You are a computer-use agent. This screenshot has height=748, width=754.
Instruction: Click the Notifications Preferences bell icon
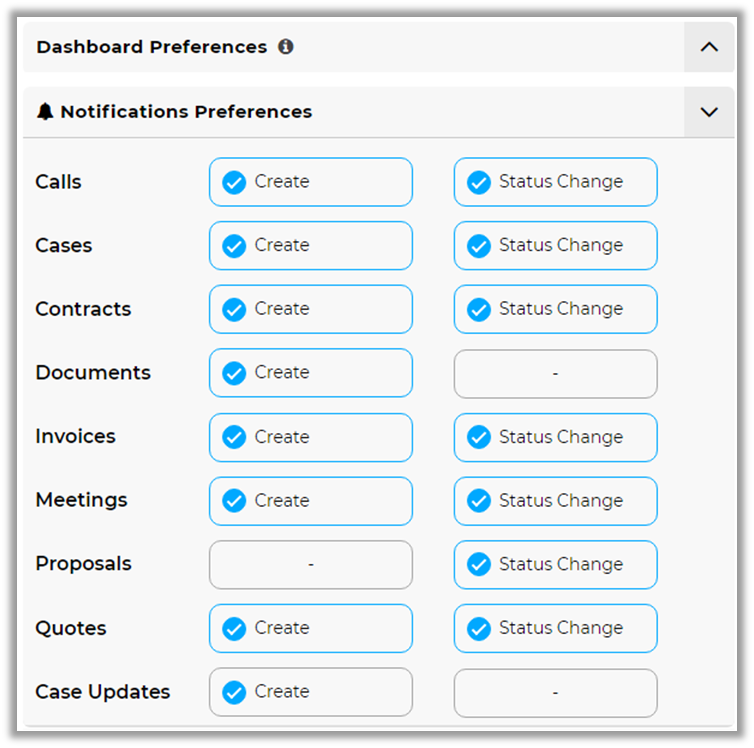[x=45, y=112]
